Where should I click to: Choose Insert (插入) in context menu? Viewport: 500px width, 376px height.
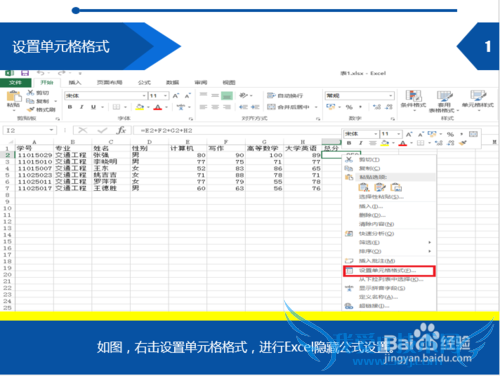pyautogui.click(x=389, y=206)
